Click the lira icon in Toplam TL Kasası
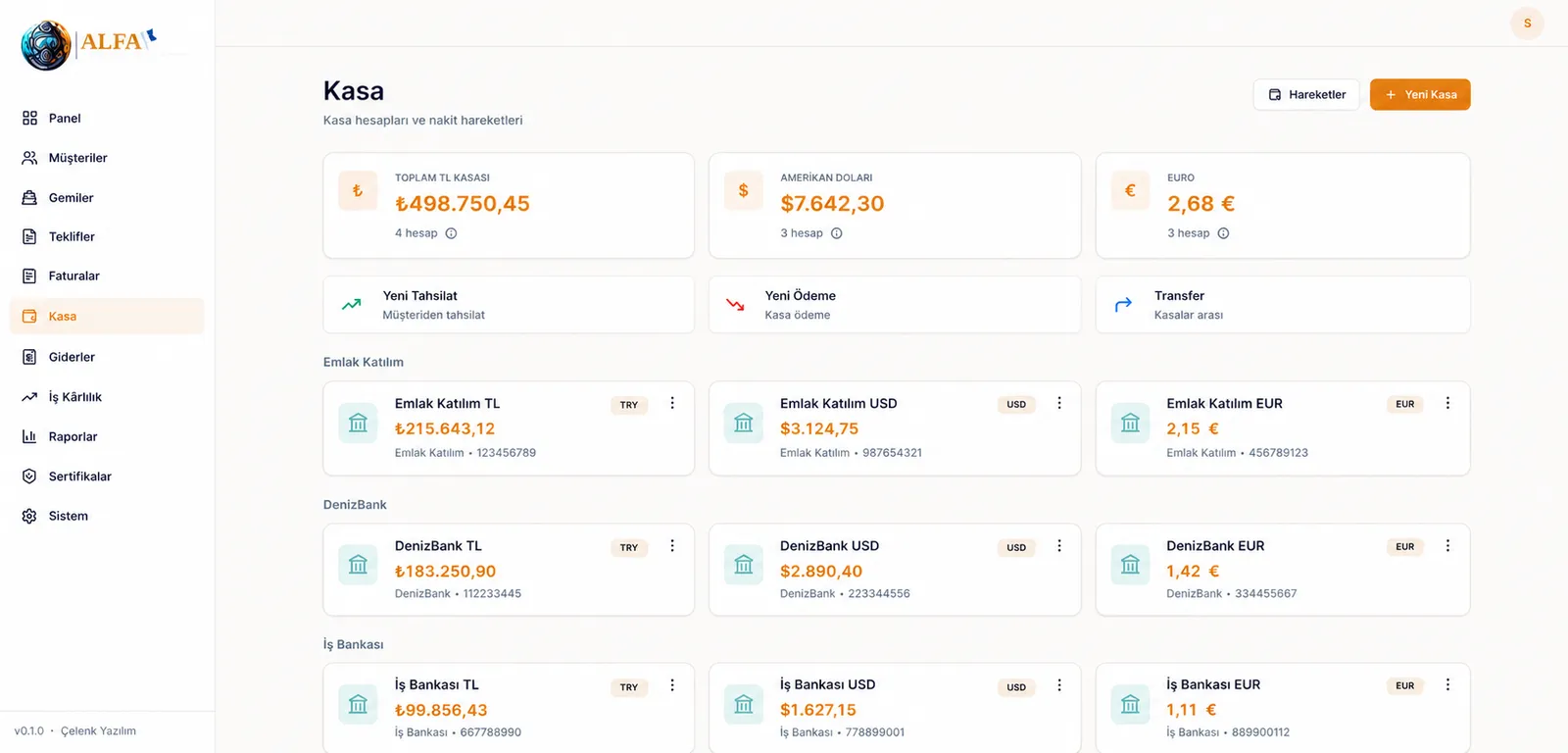1568x753 pixels. (358, 190)
